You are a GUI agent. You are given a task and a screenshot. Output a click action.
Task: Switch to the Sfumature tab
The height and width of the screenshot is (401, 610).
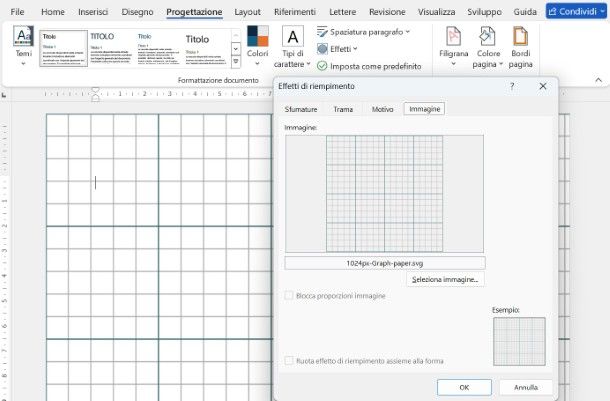(301, 109)
